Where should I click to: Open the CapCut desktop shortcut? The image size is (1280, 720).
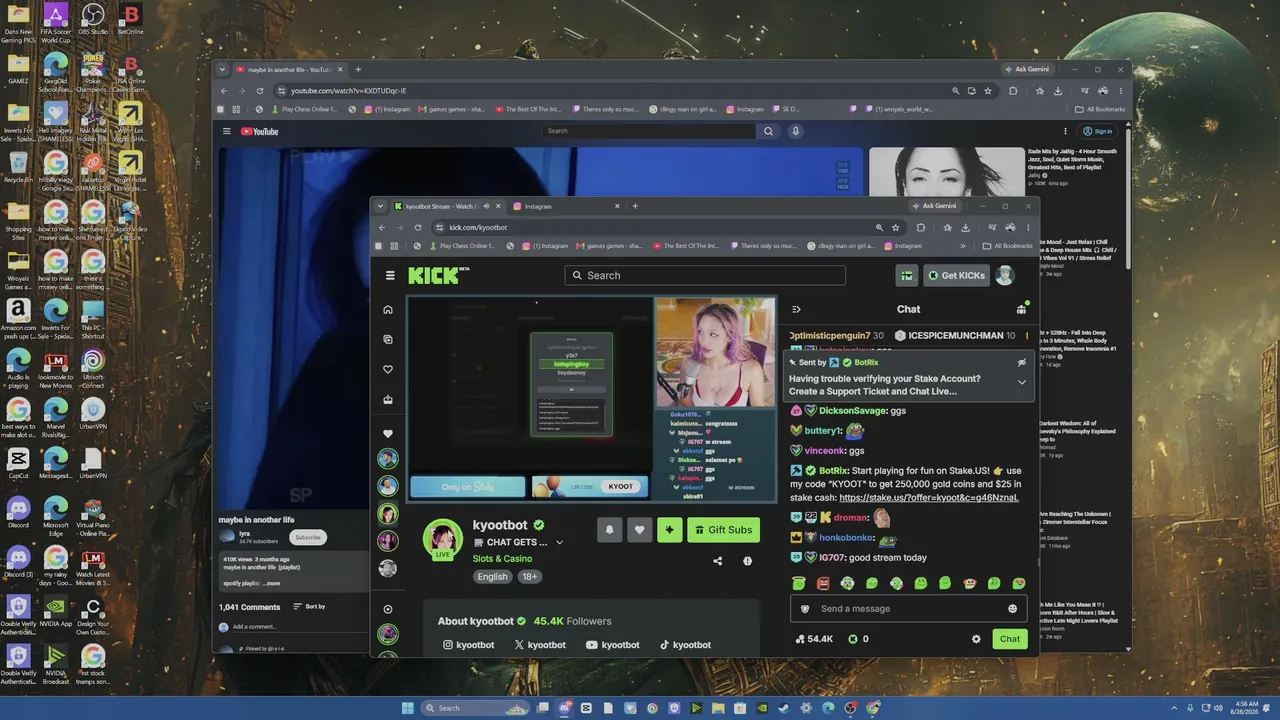pyautogui.click(x=18, y=463)
